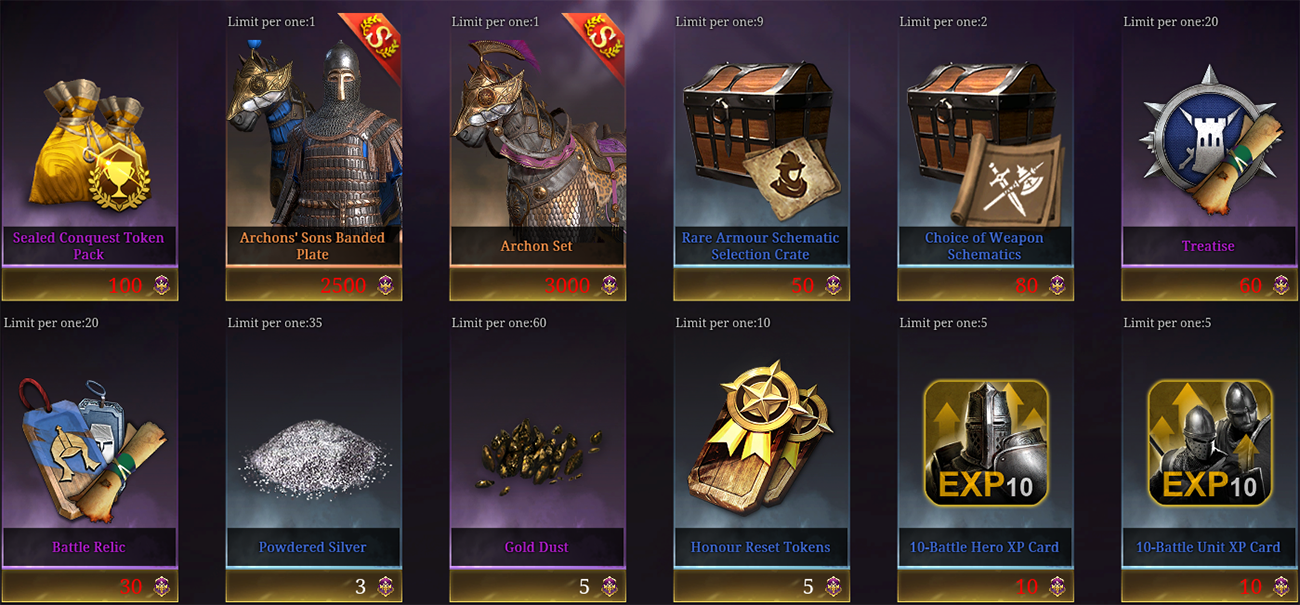Click the Gold Dust name label
This screenshot has height=605, width=1300.
coord(537,547)
